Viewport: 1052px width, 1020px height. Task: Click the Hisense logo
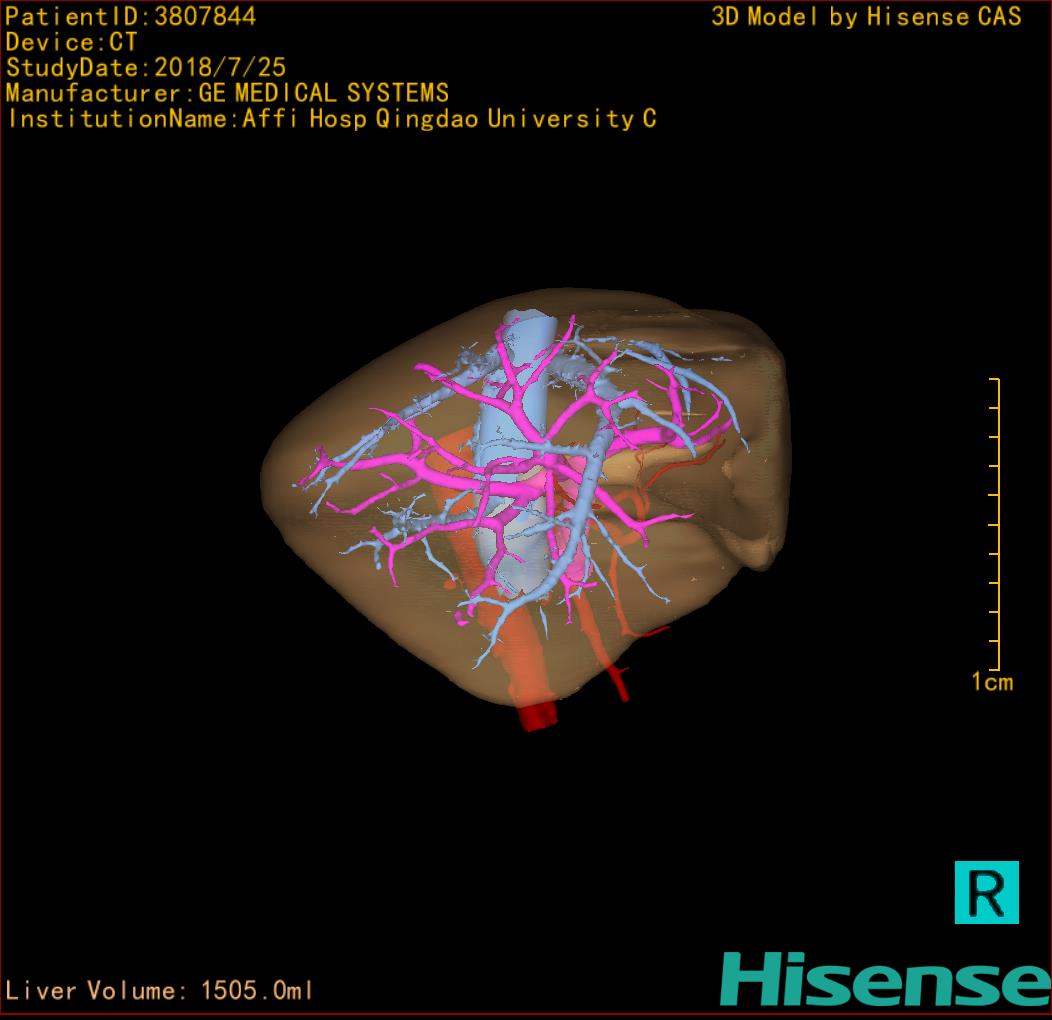885,979
